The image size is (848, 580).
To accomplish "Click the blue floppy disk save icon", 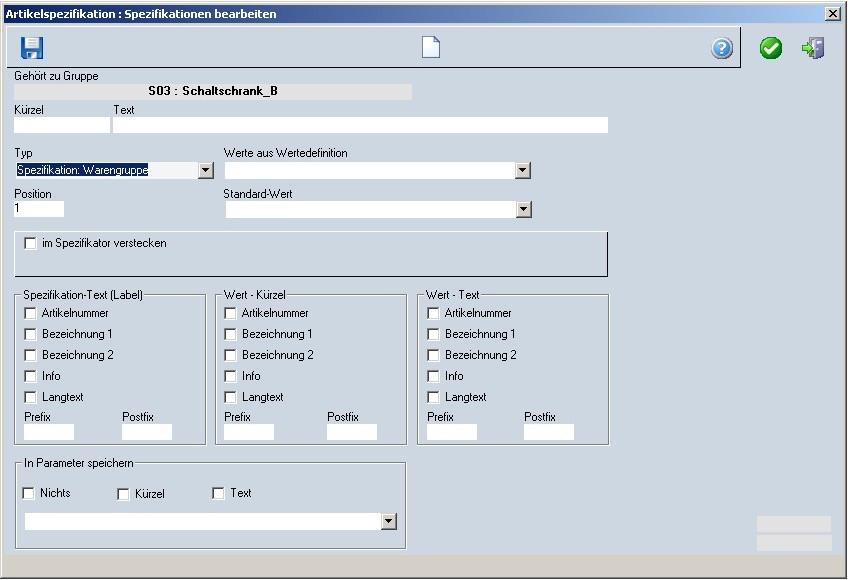I will [x=33, y=48].
